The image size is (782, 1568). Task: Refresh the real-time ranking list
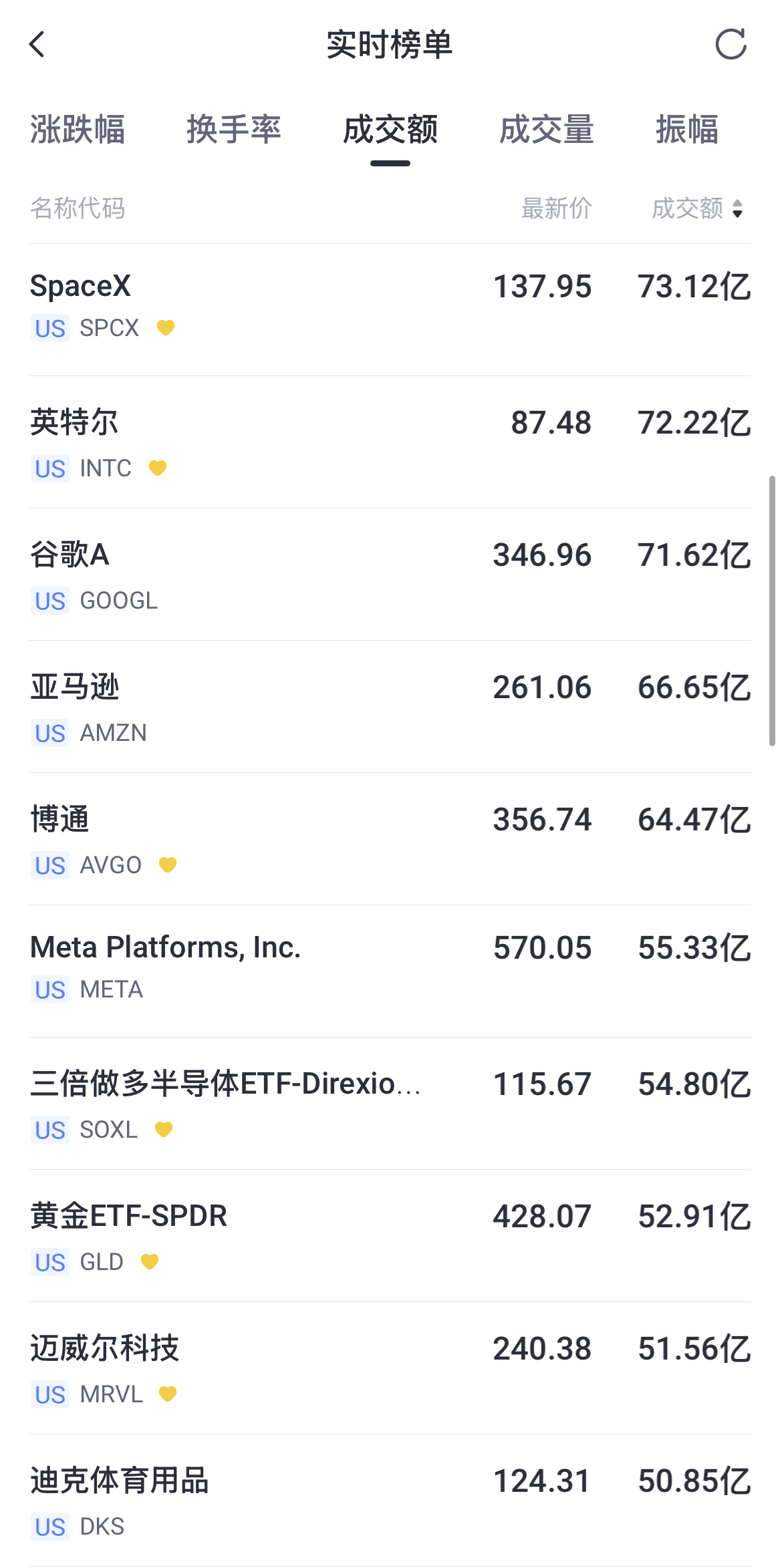tap(731, 44)
